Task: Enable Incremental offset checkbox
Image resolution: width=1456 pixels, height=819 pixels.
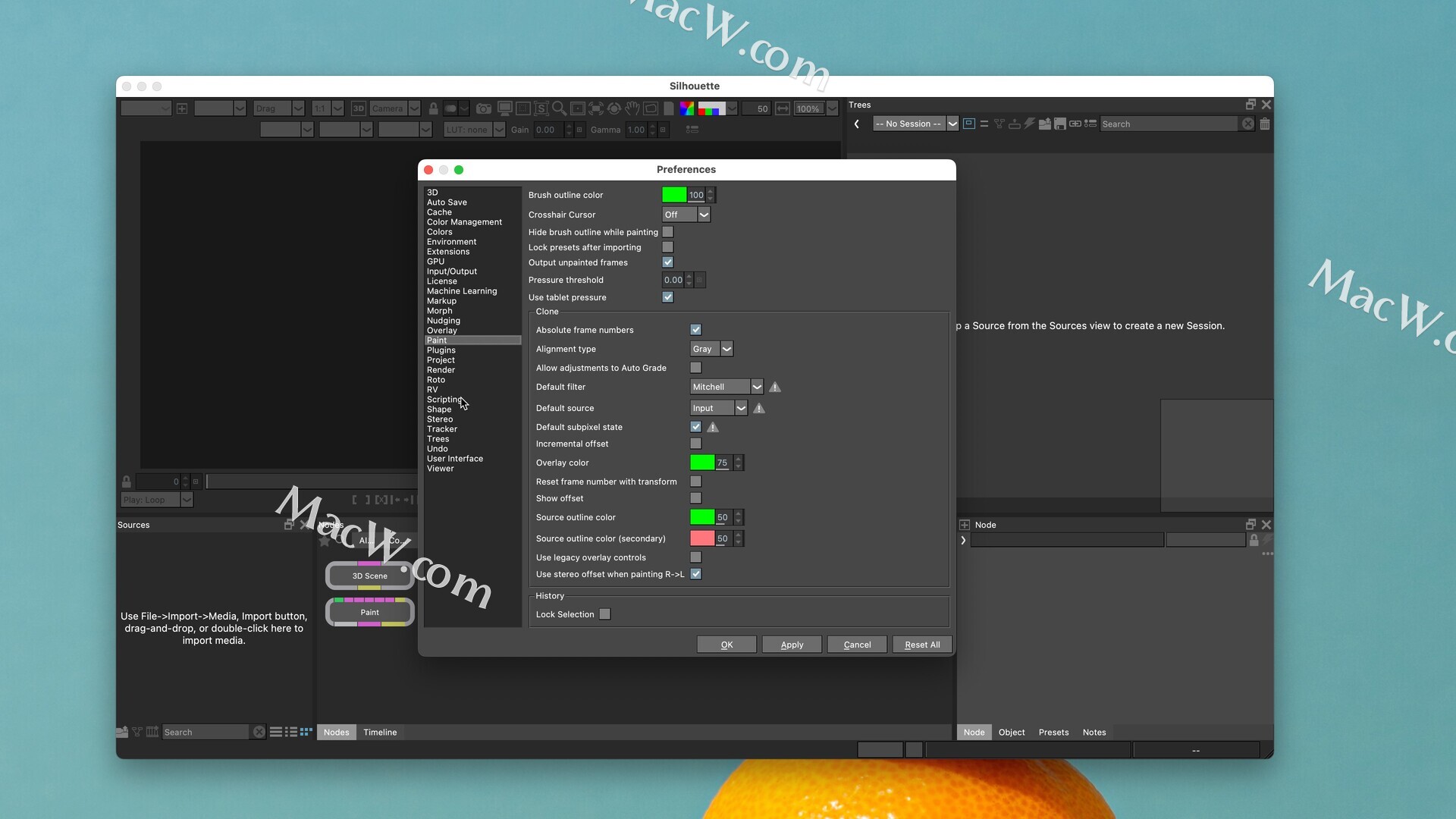Action: click(696, 444)
